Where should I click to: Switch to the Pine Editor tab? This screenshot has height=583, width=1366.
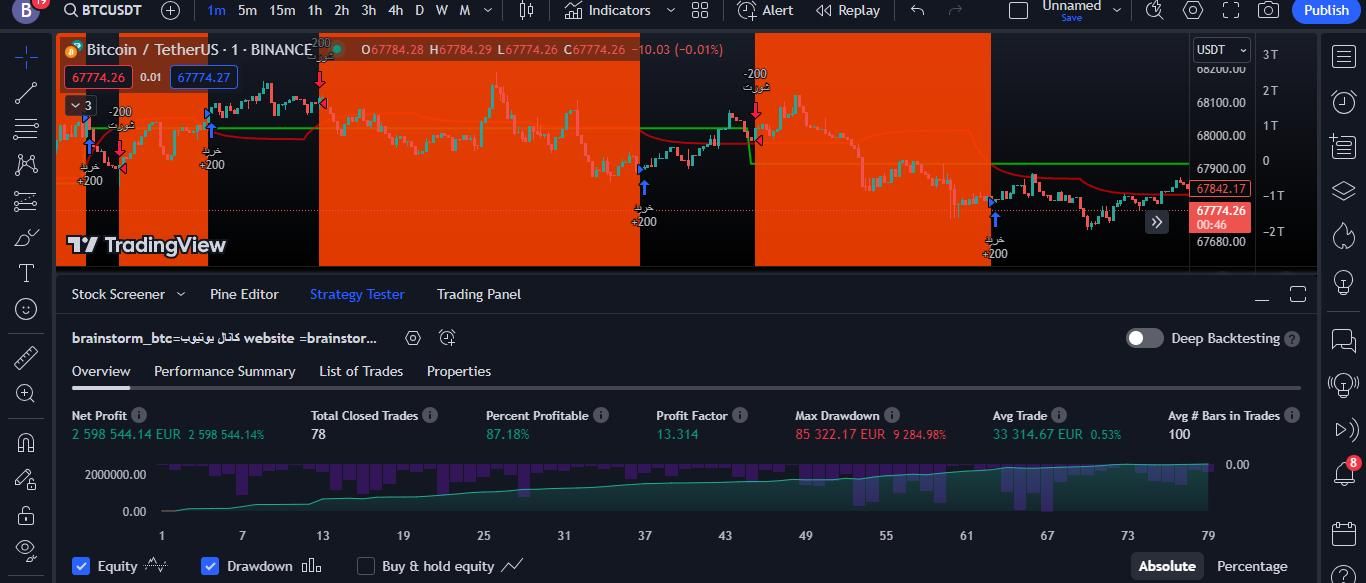pos(244,294)
